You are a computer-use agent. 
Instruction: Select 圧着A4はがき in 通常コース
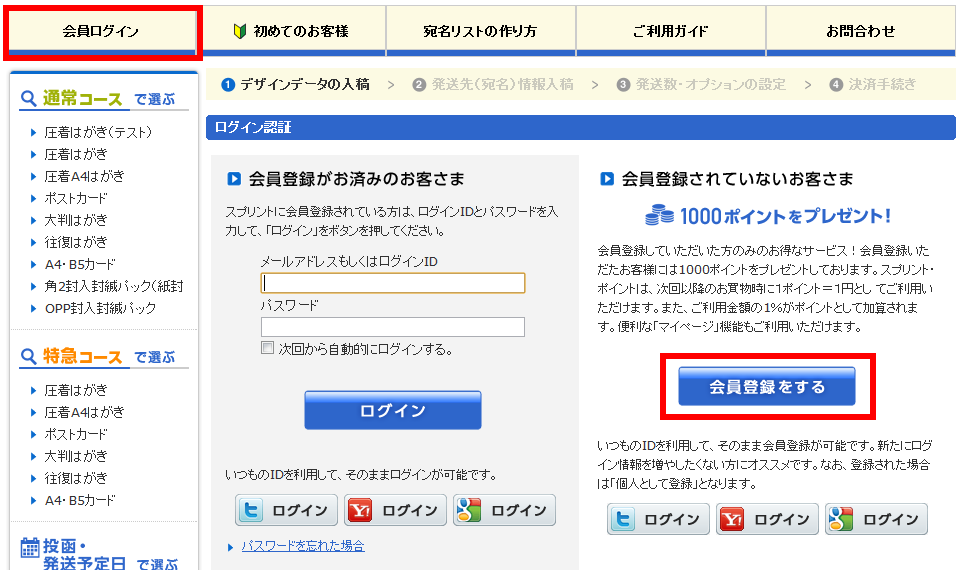pyautogui.click(x=84, y=176)
